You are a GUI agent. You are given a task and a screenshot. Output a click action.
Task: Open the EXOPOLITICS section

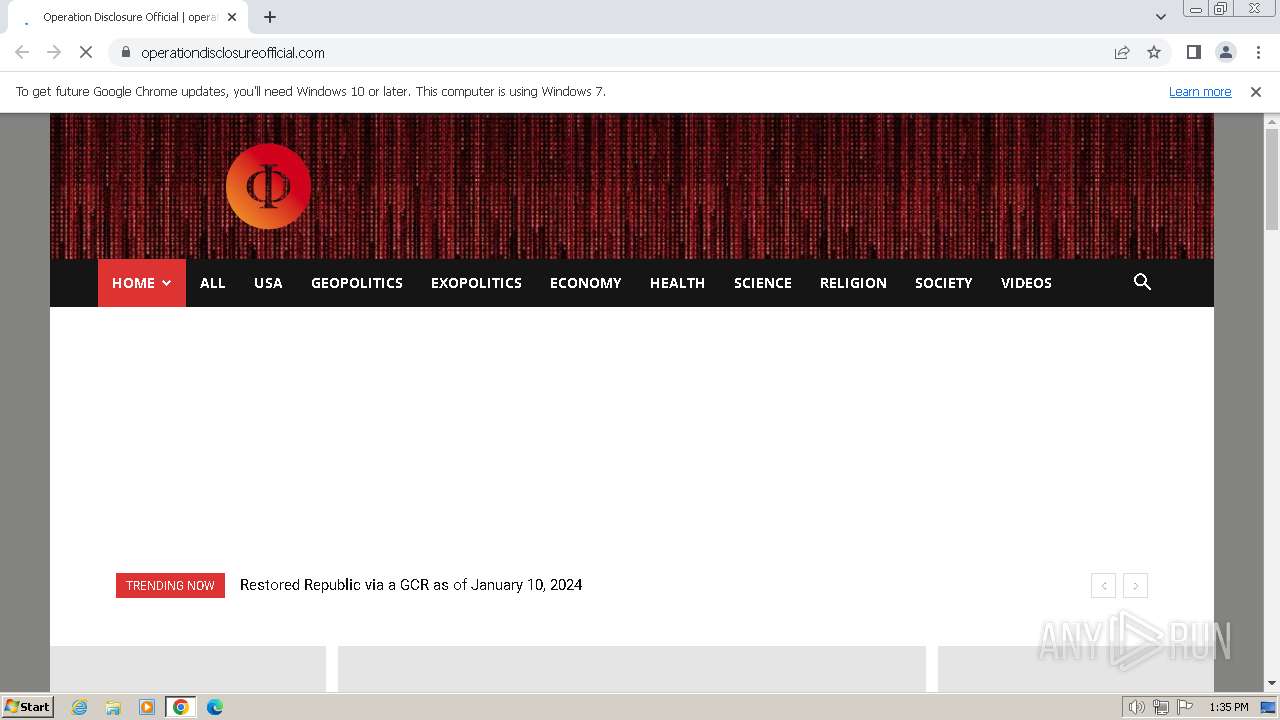tap(476, 283)
